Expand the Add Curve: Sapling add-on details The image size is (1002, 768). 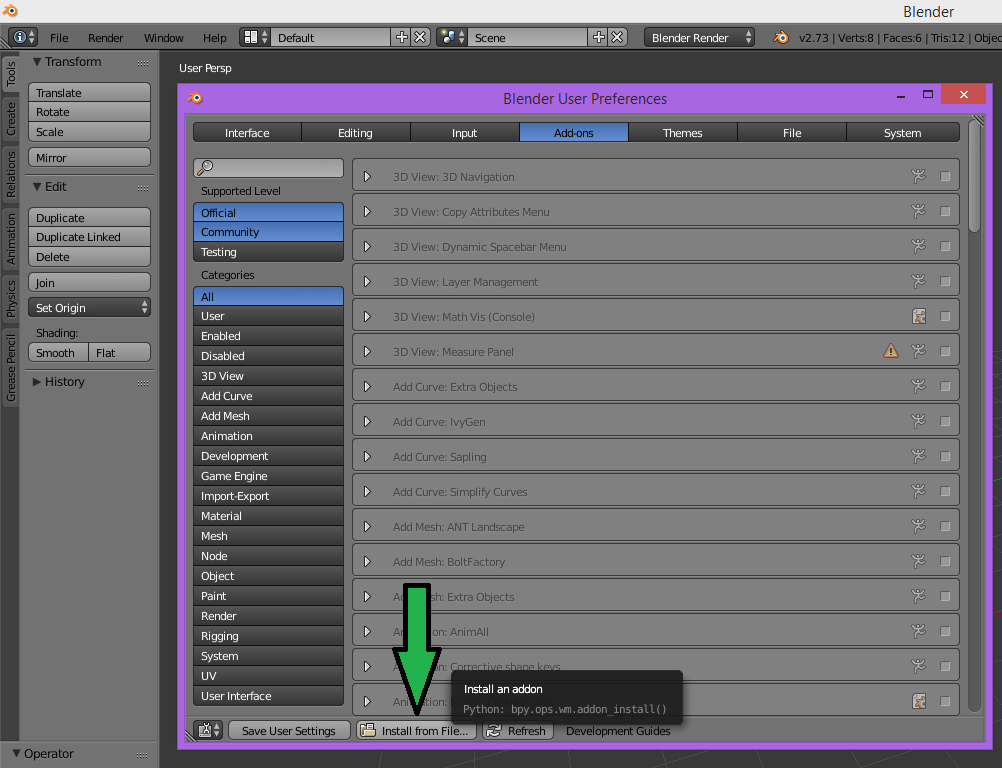pos(367,456)
